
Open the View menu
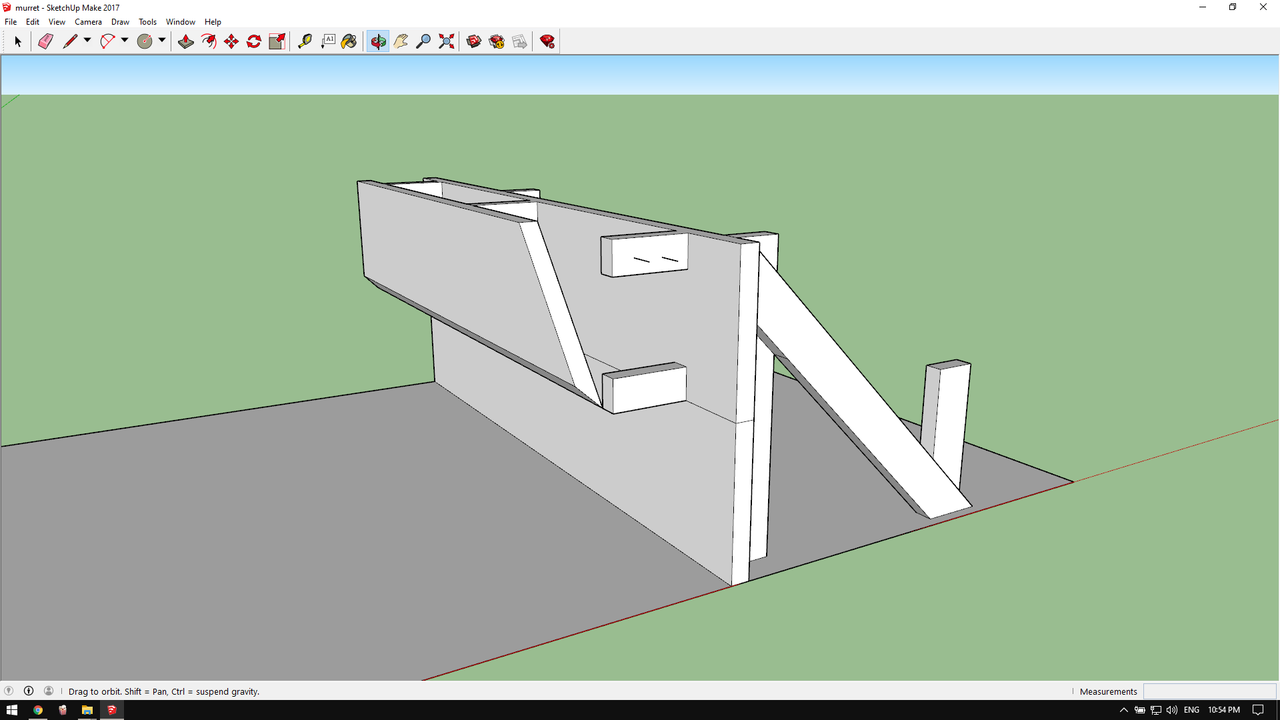click(57, 22)
